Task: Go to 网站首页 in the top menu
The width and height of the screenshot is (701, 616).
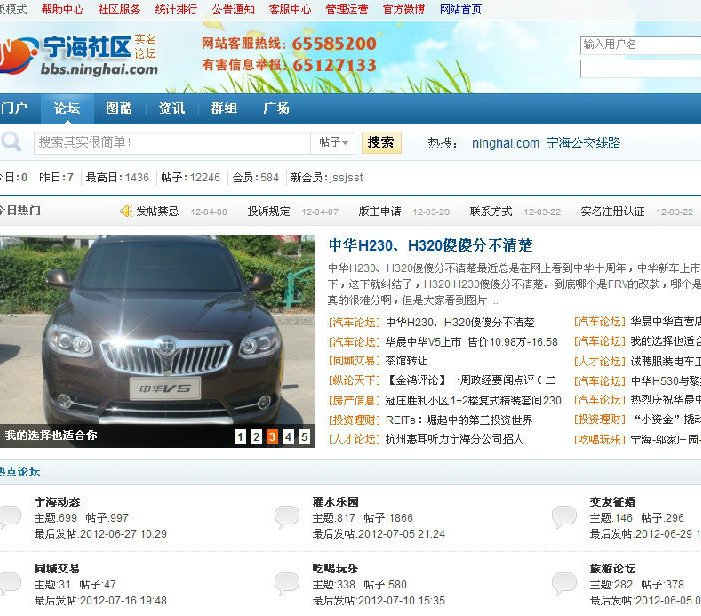Action: (x=461, y=9)
